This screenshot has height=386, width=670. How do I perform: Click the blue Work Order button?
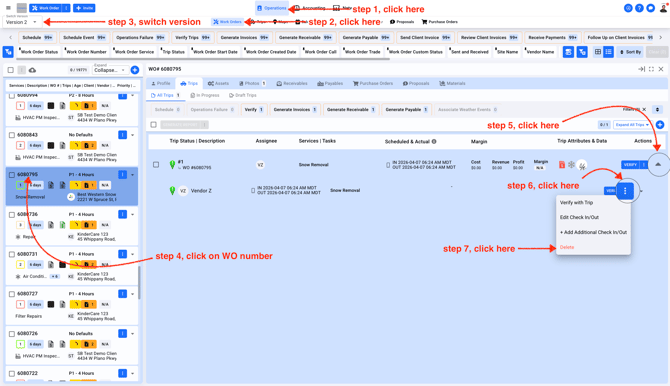pyautogui.click(x=45, y=8)
